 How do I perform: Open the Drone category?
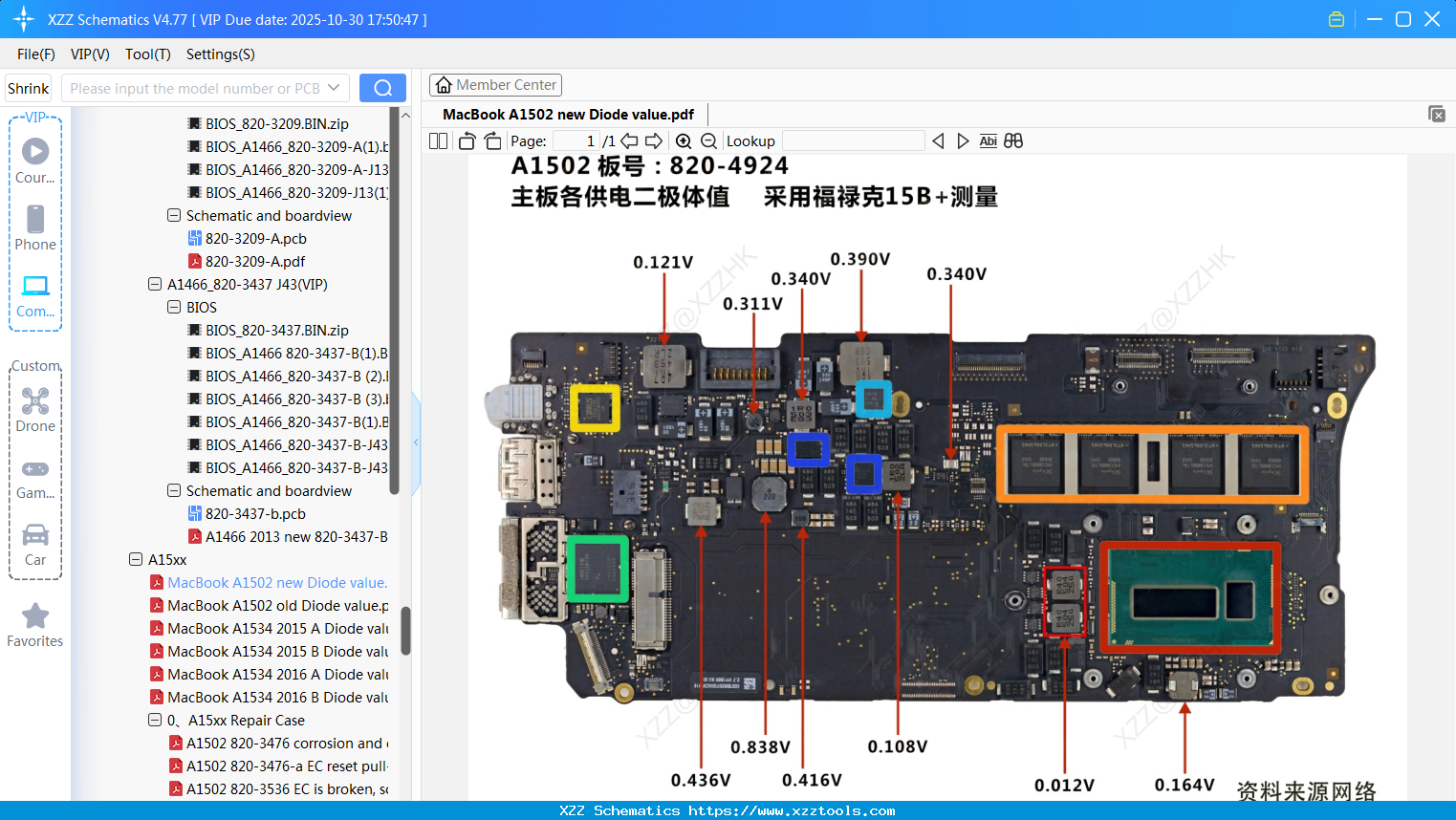[35, 410]
